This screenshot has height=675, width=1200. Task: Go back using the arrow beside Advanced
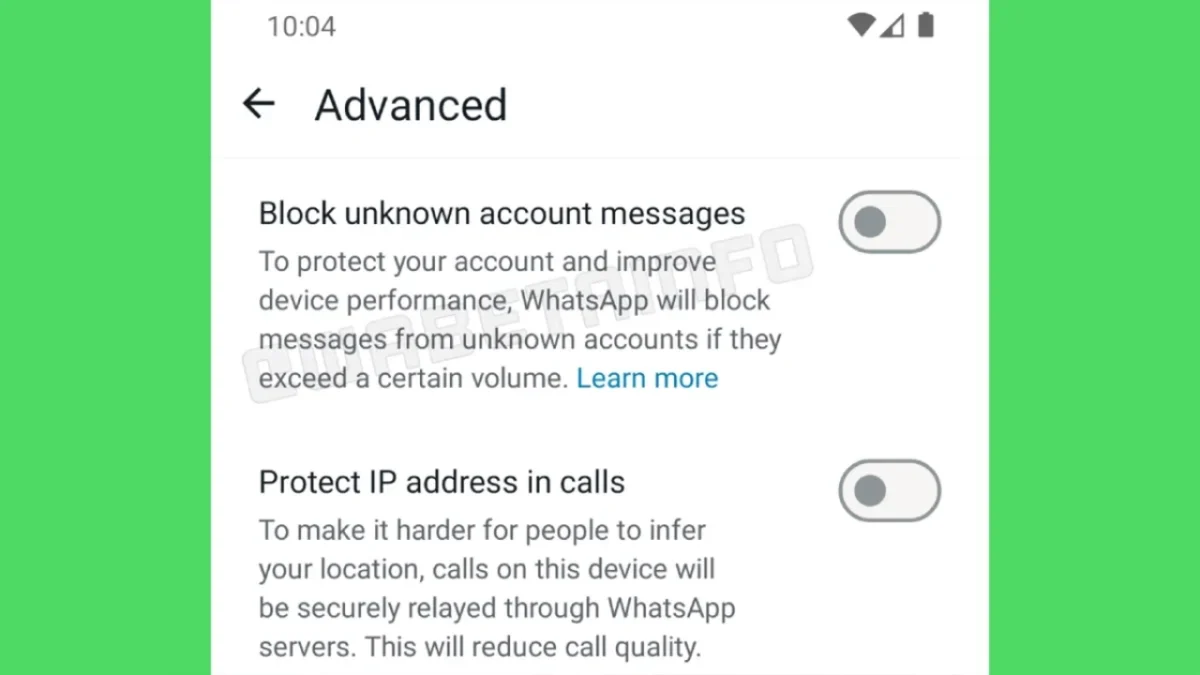(259, 103)
